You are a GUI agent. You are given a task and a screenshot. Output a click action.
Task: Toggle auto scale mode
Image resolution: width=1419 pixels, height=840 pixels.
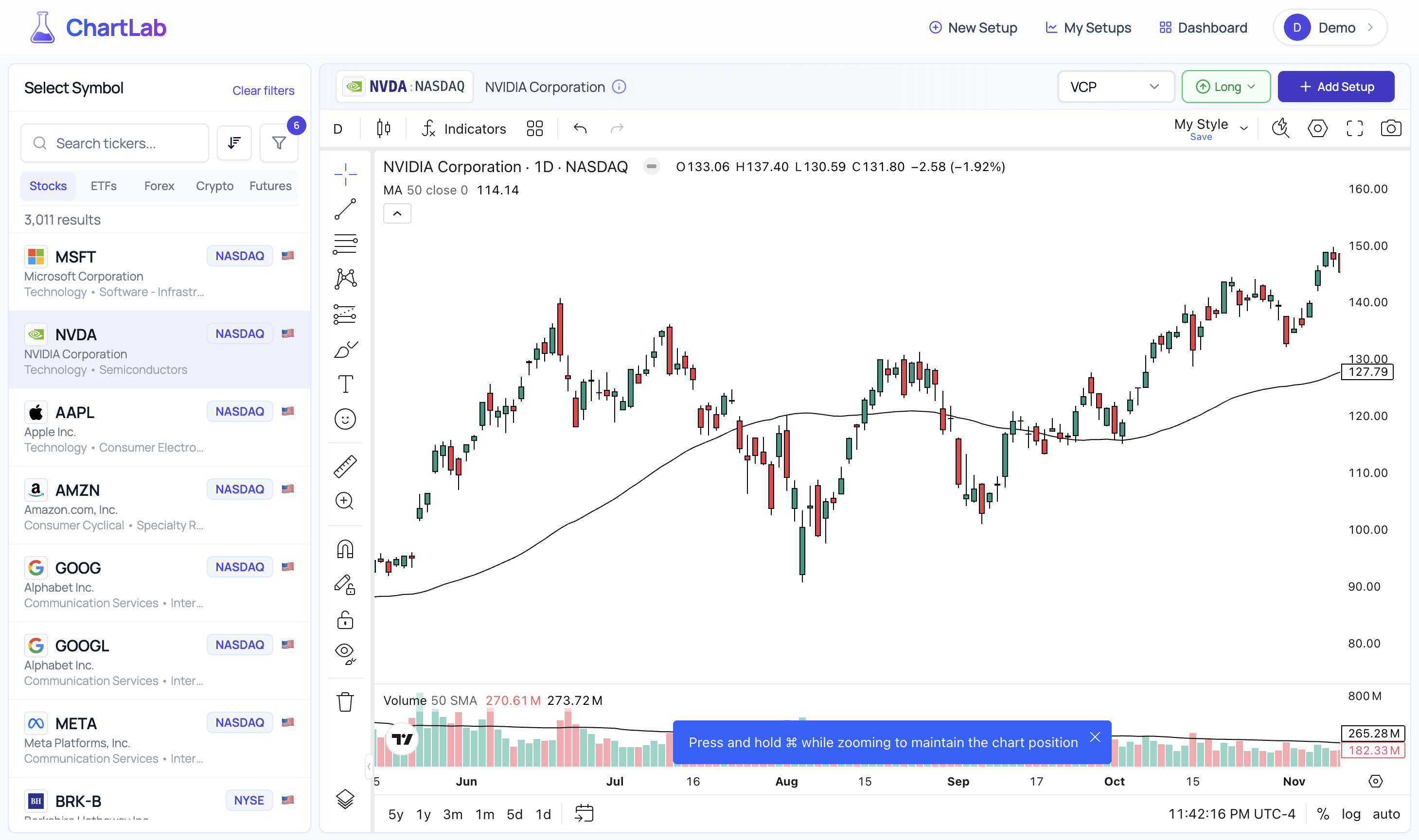(1385, 814)
